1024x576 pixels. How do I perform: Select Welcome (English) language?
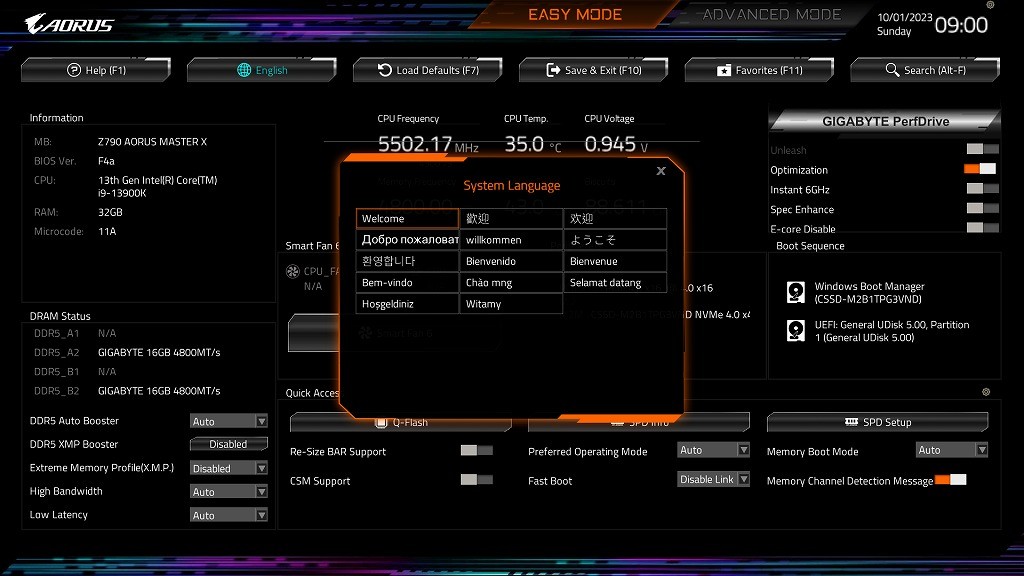tap(407, 219)
